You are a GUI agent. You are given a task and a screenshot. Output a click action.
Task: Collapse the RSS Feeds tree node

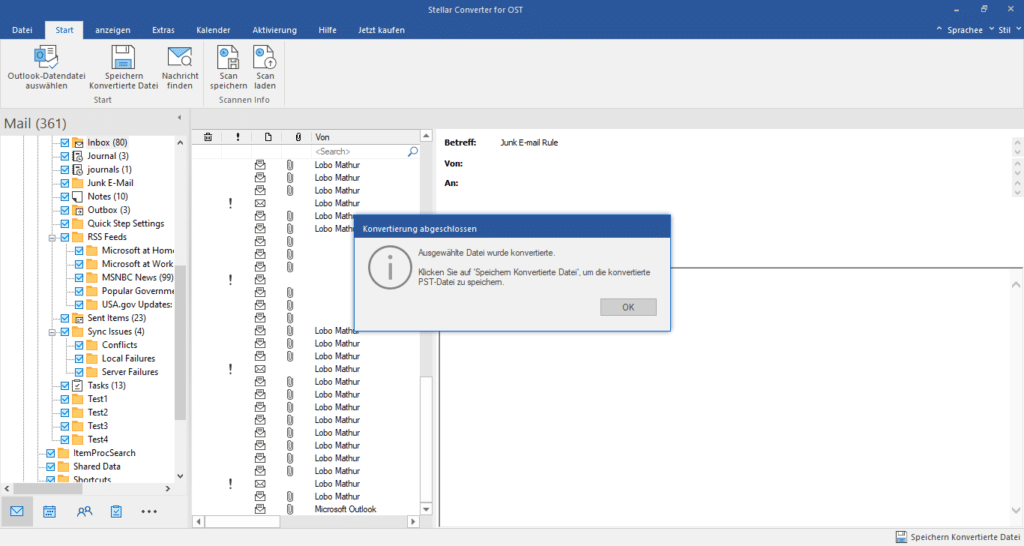[x=52, y=238]
